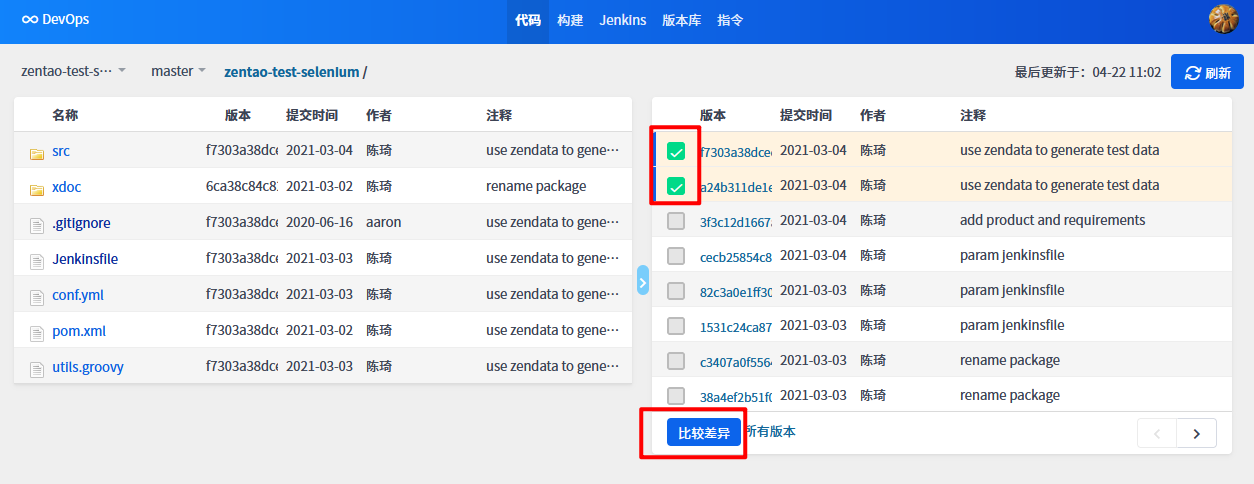Click date 2020-06-16 in file list
Viewport: 1254px width, 484px height.
coord(320,223)
